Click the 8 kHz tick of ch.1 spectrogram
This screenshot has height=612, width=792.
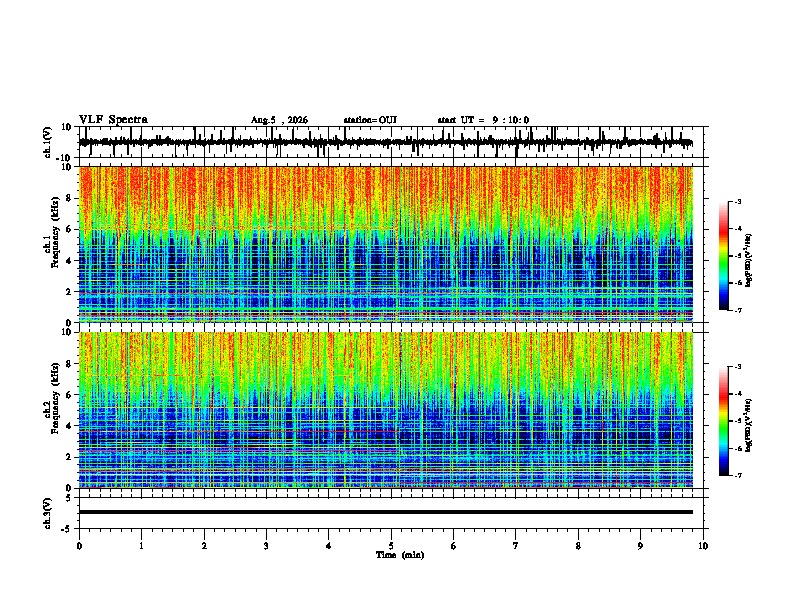[x=70, y=198]
